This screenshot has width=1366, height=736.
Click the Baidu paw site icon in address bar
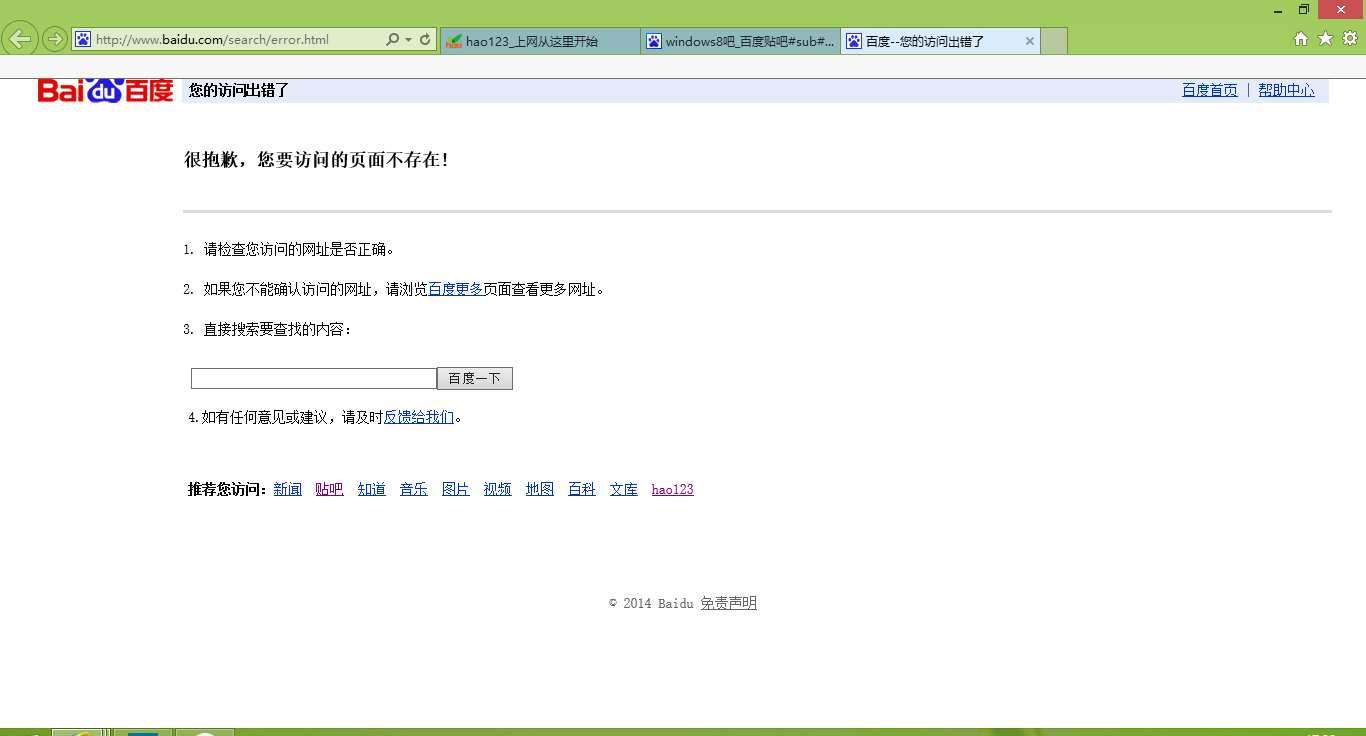pyautogui.click(x=83, y=40)
